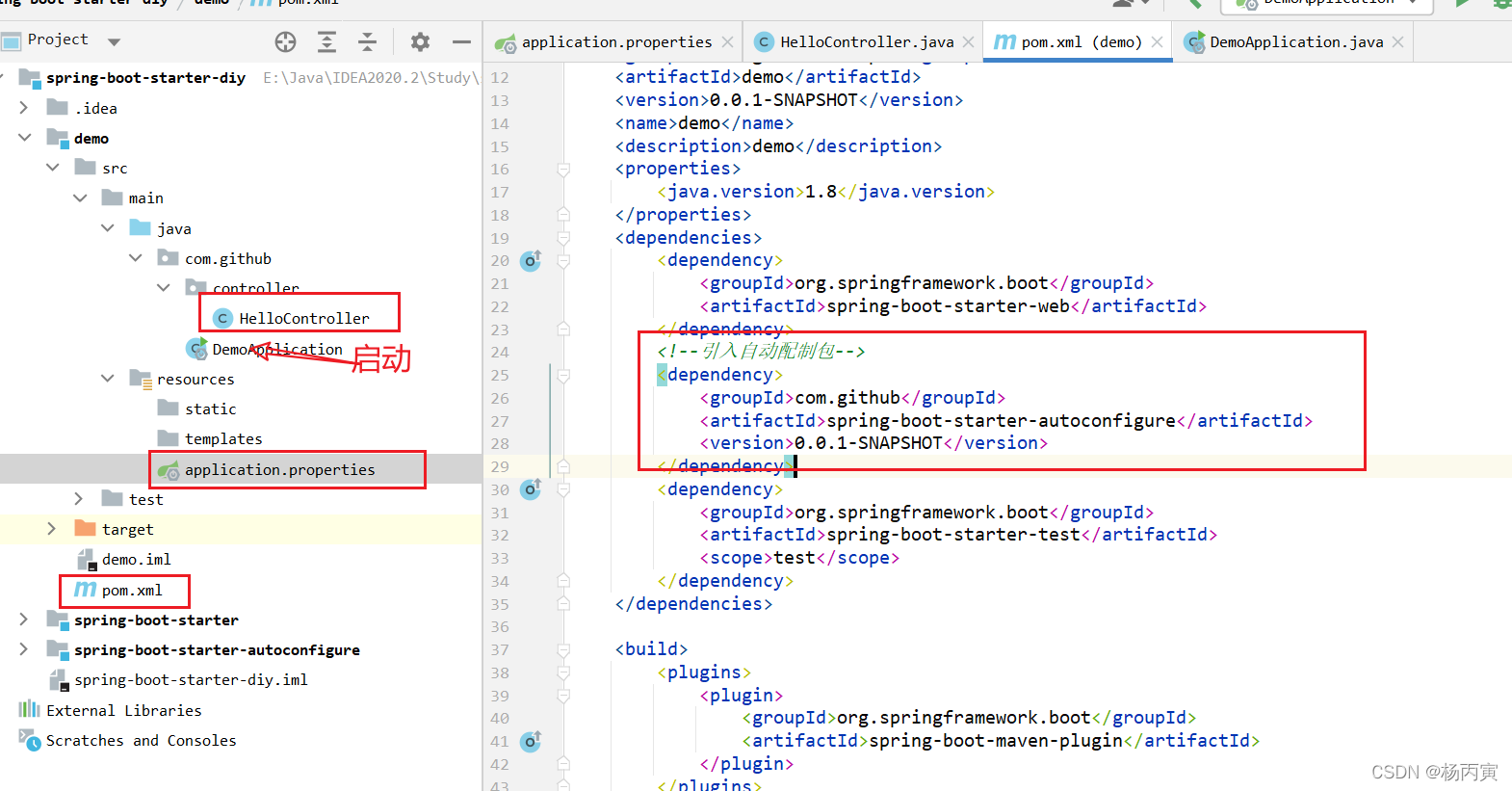Expand the .idea folder
The height and width of the screenshot is (791, 1512).
[24, 108]
